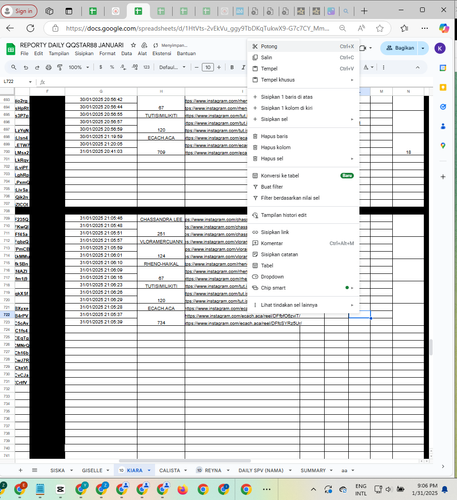Open the Firefox taskbar icon
The width and height of the screenshot is (457, 500).
coord(182,489)
